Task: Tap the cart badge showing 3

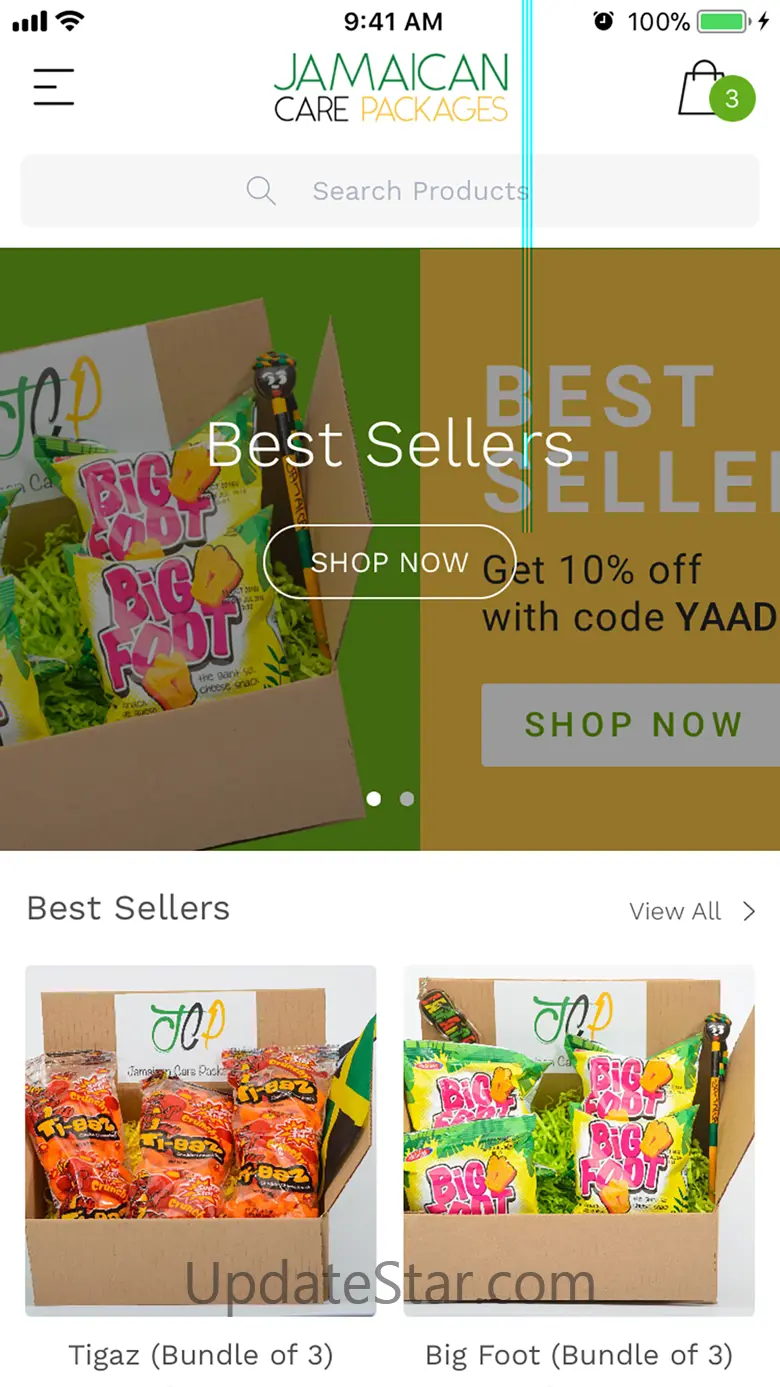Action: tap(732, 98)
